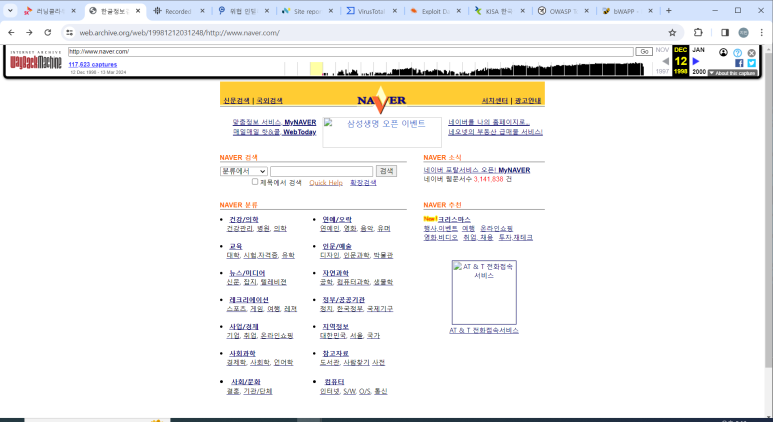This screenshot has height=422, width=773.
Task: Open the 정부/공공기관 category
Action: pos(344,300)
